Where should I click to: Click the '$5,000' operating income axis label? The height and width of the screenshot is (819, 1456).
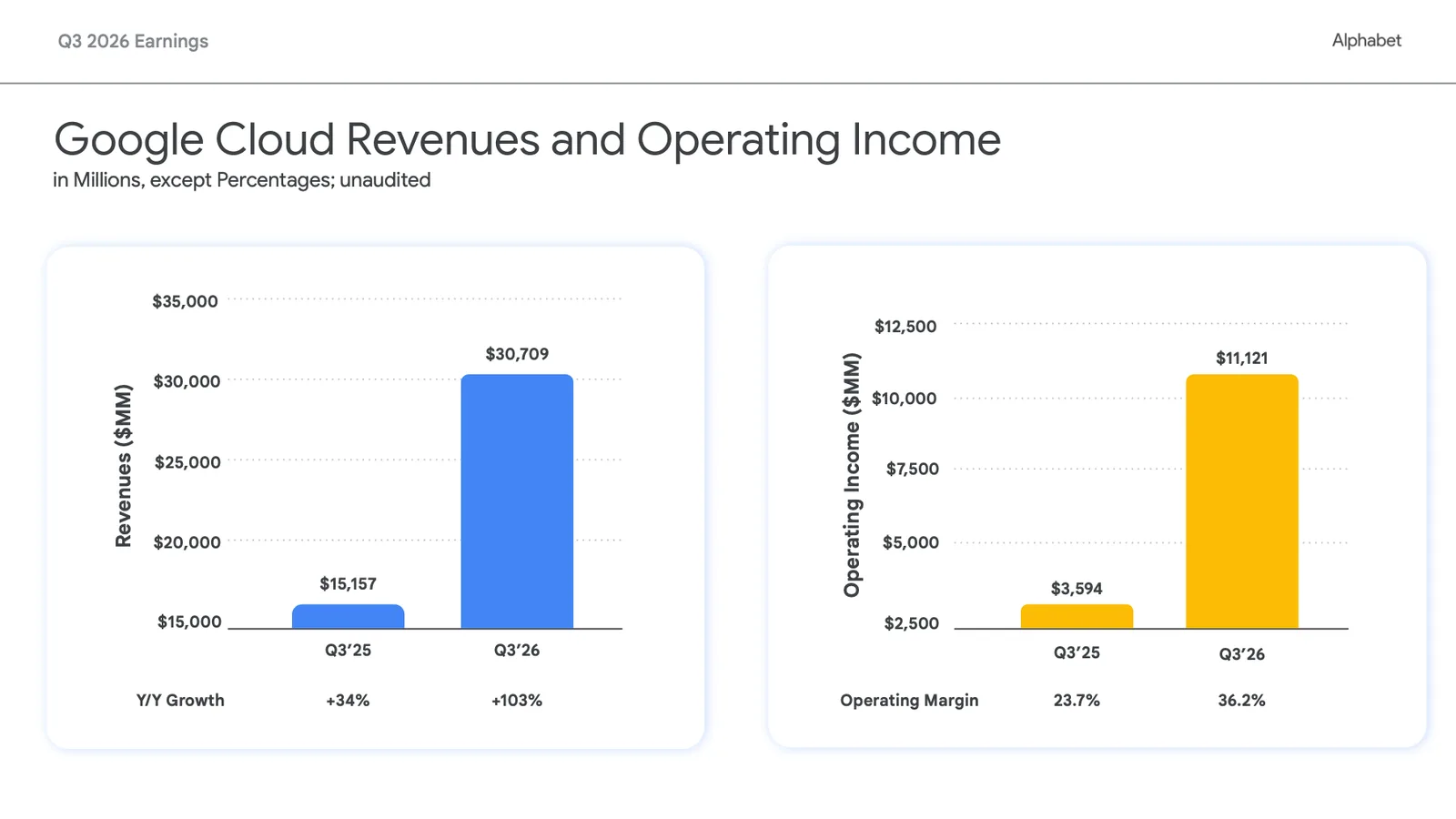(x=911, y=543)
